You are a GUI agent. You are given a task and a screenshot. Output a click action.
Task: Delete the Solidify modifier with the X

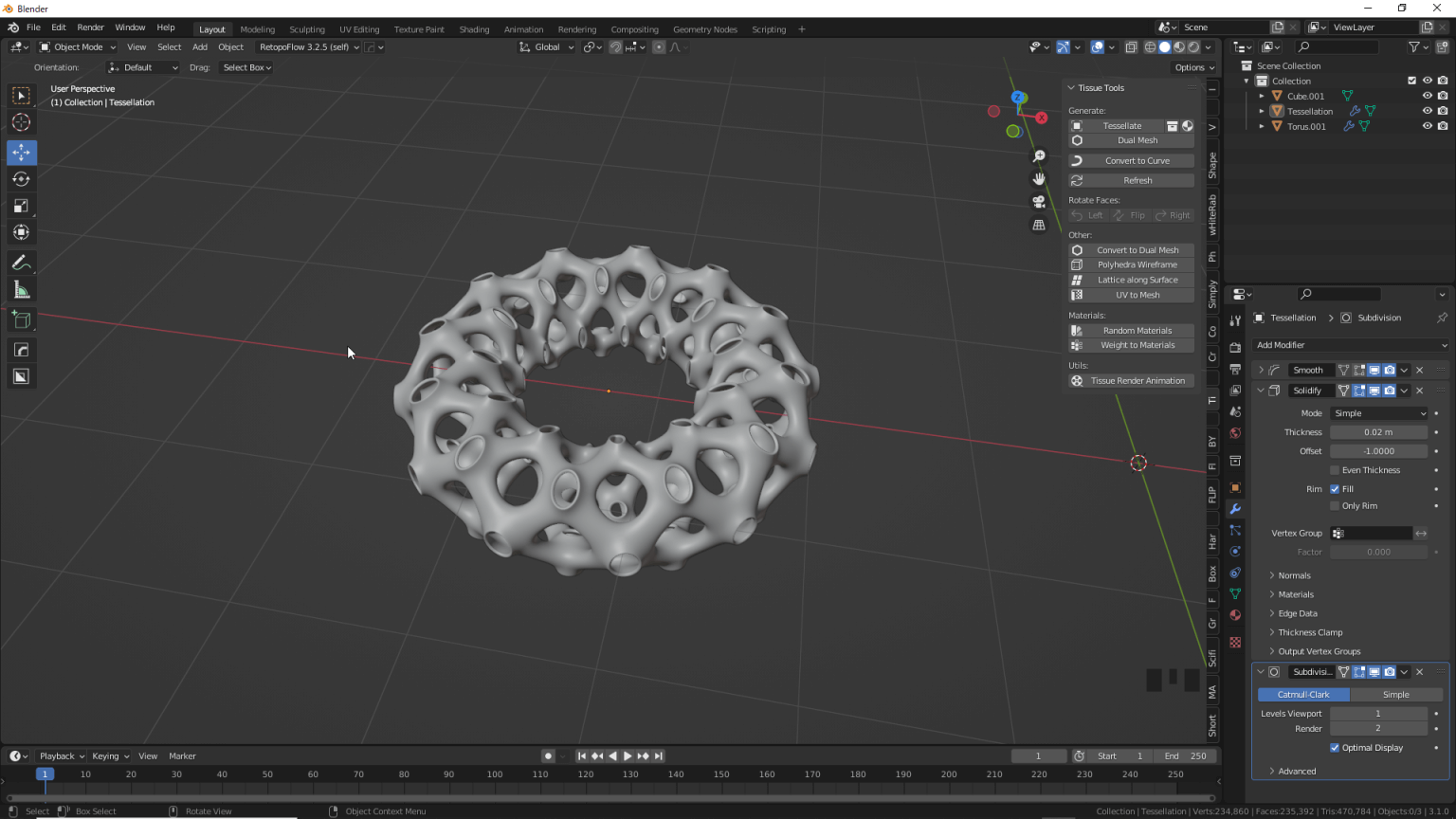click(x=1419, y=390)
